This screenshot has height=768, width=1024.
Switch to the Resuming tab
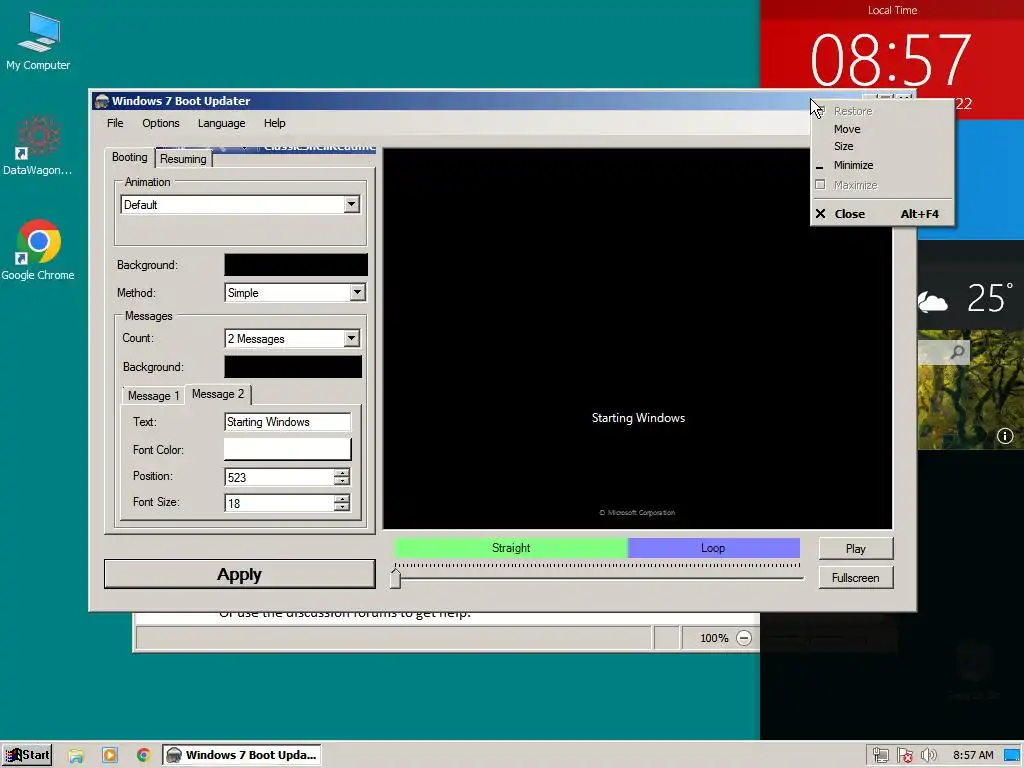[x=184, y=159]
